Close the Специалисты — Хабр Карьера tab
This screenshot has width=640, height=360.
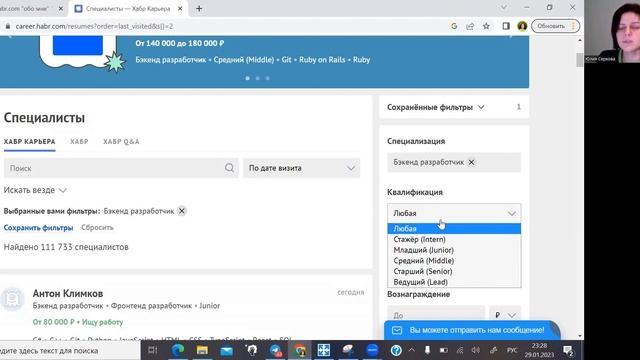(x=180, y=9)
